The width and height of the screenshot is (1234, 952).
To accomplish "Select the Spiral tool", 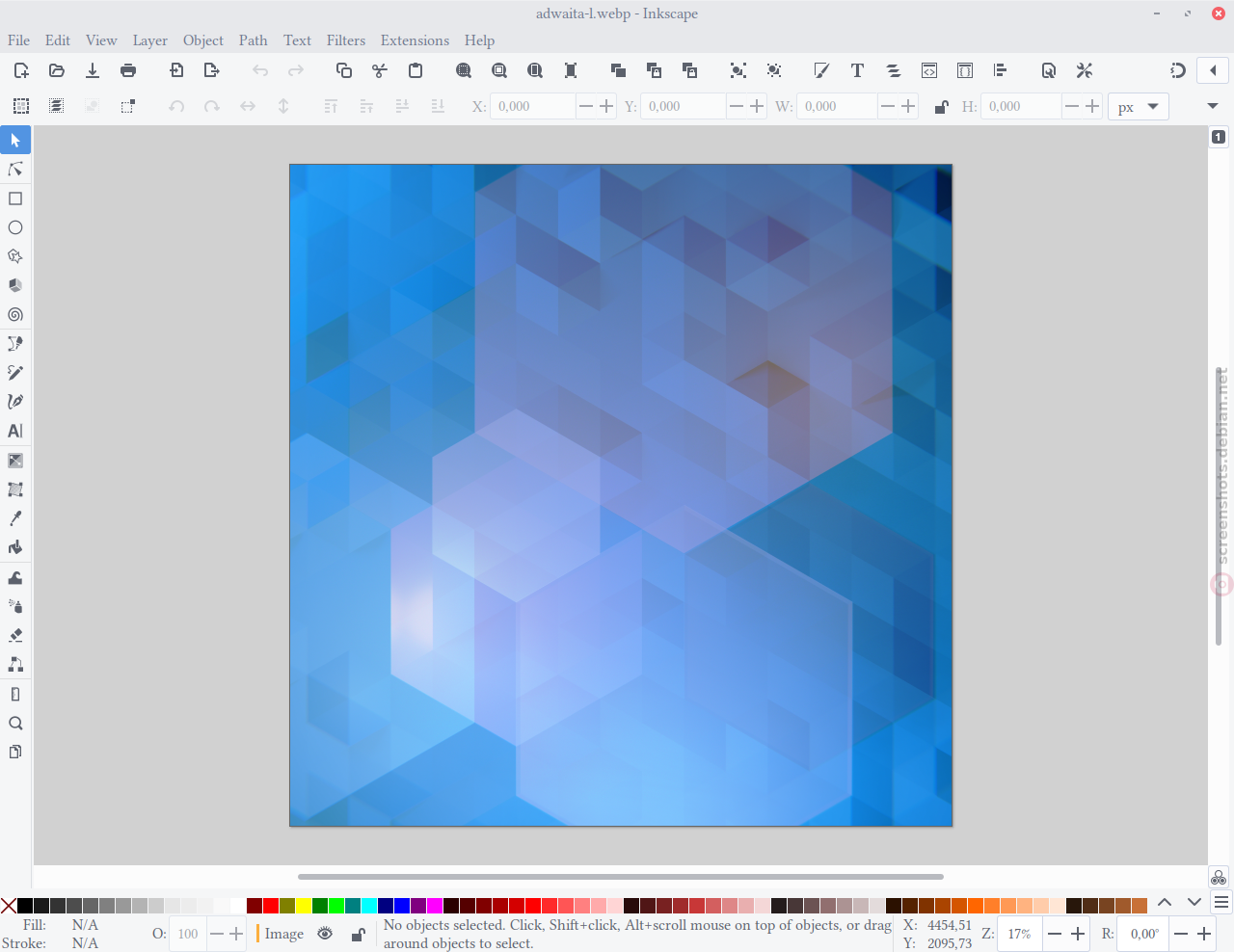I will click(x=15, y=314).
